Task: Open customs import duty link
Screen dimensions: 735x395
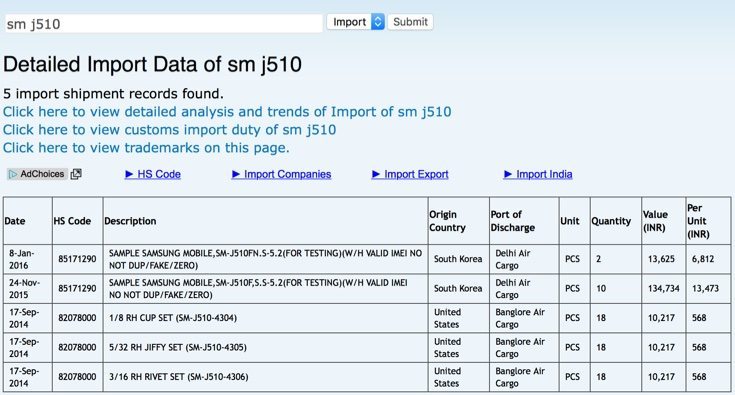Action: (x=169, y=130)
